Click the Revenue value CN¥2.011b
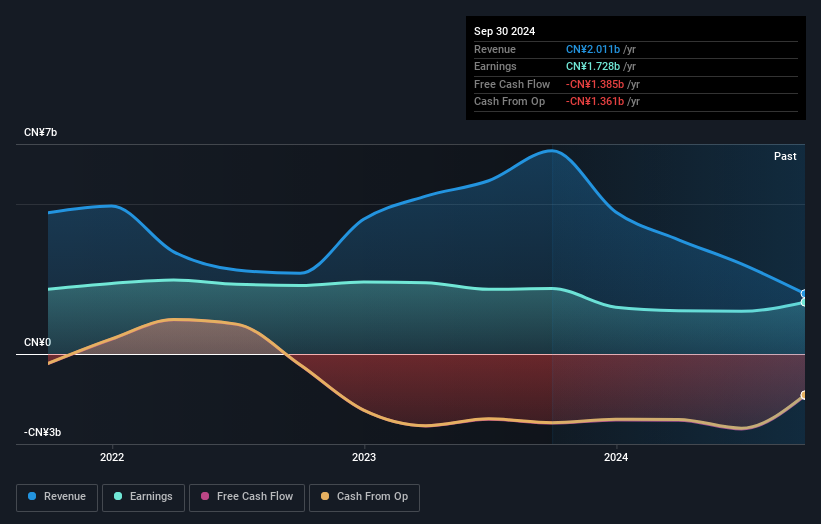This screenshot has width=821, height=524. 593,49
